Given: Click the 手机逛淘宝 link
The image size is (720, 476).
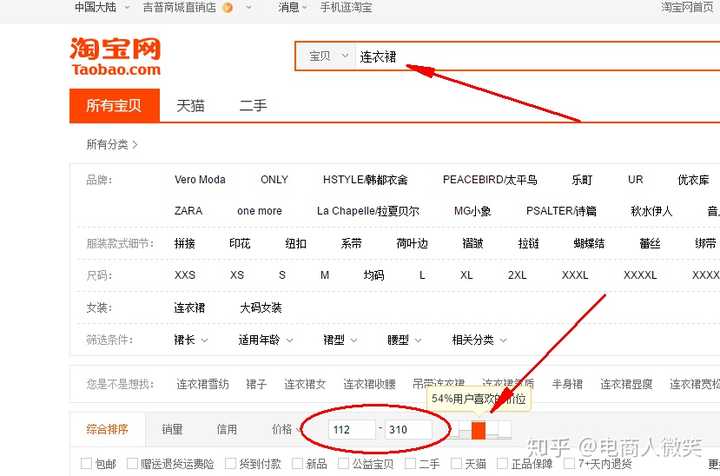Looking at the screenshot, I should click(346, 7).
